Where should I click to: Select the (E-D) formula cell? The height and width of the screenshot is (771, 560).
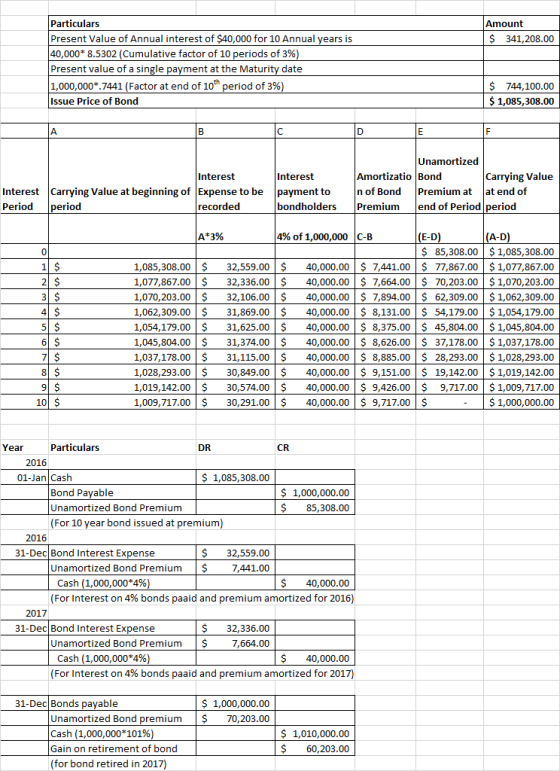(449, 229)
